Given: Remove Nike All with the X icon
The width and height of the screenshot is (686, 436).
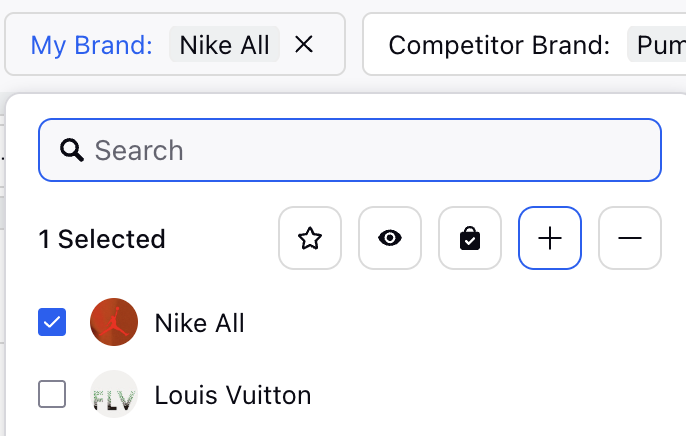Looking at the screenshot, I should [304, 44].
